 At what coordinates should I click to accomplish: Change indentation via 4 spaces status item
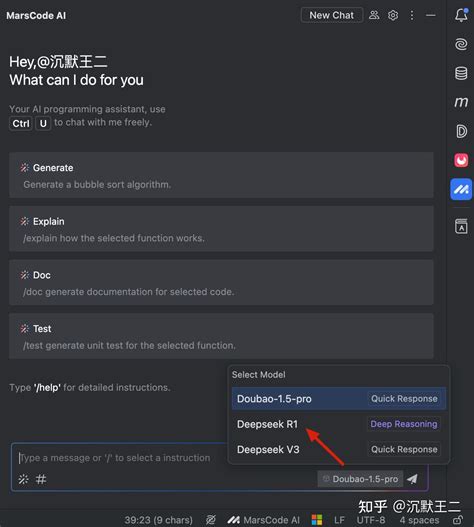tap(419, 520)
